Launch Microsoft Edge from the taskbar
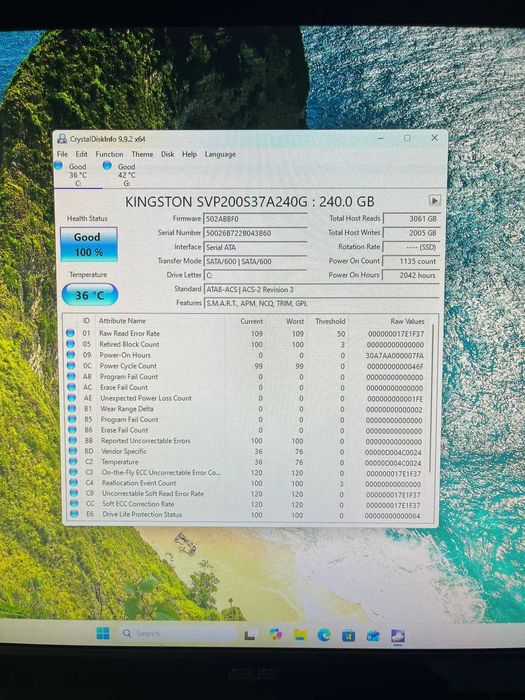Viewport: 525px width, 700px height. pos(324,634)
